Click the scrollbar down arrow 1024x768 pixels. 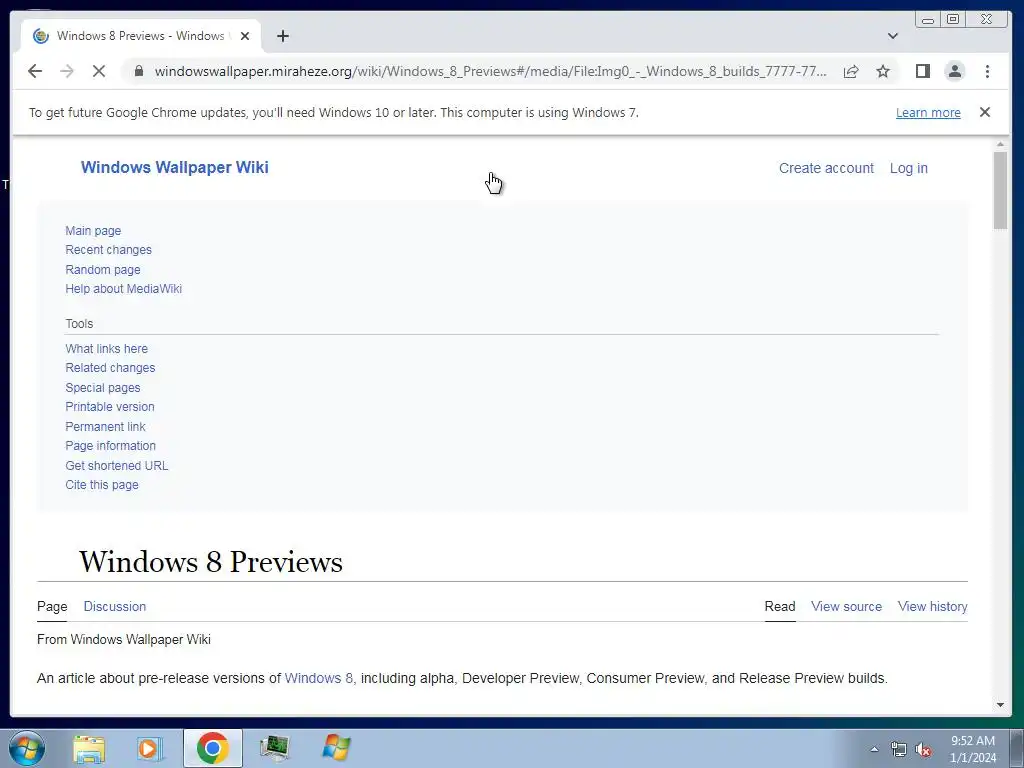point(1000,705)
